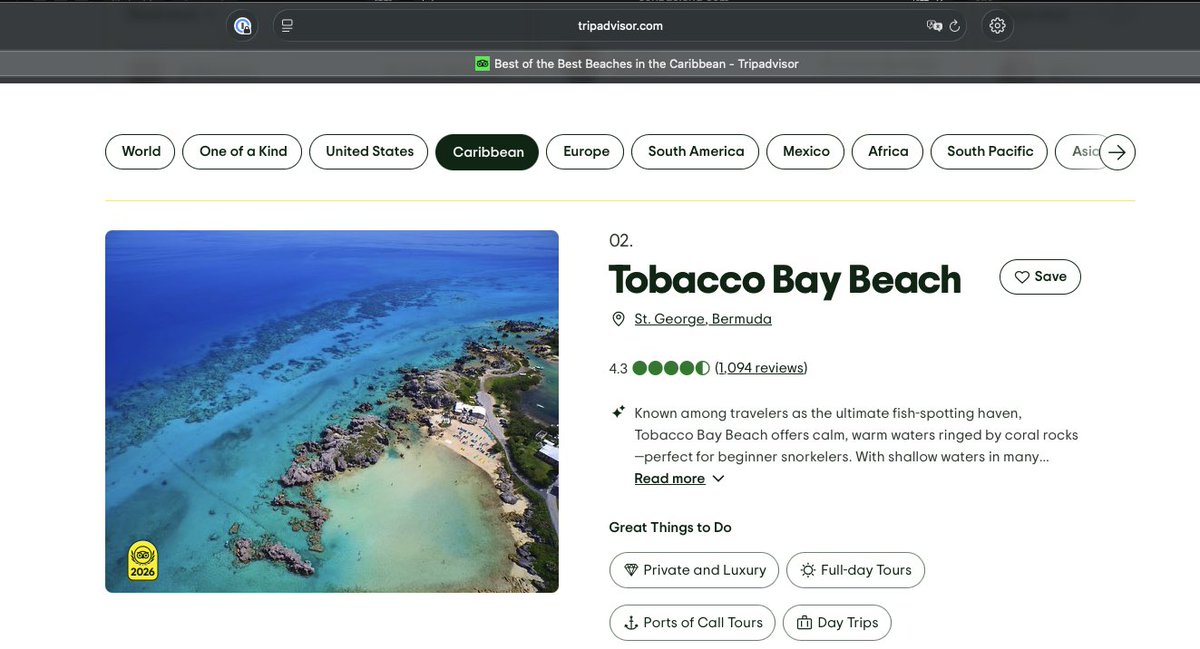The image size is (1200, 649).
Task: Open the Day Trips category
Action: (x=837, y=622)
